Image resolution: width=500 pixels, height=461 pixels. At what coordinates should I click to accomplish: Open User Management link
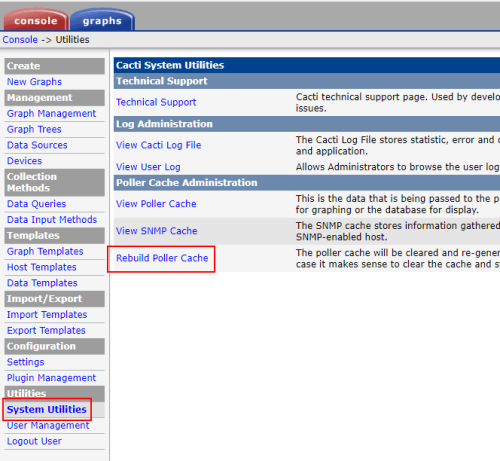(x=48, y=425)
